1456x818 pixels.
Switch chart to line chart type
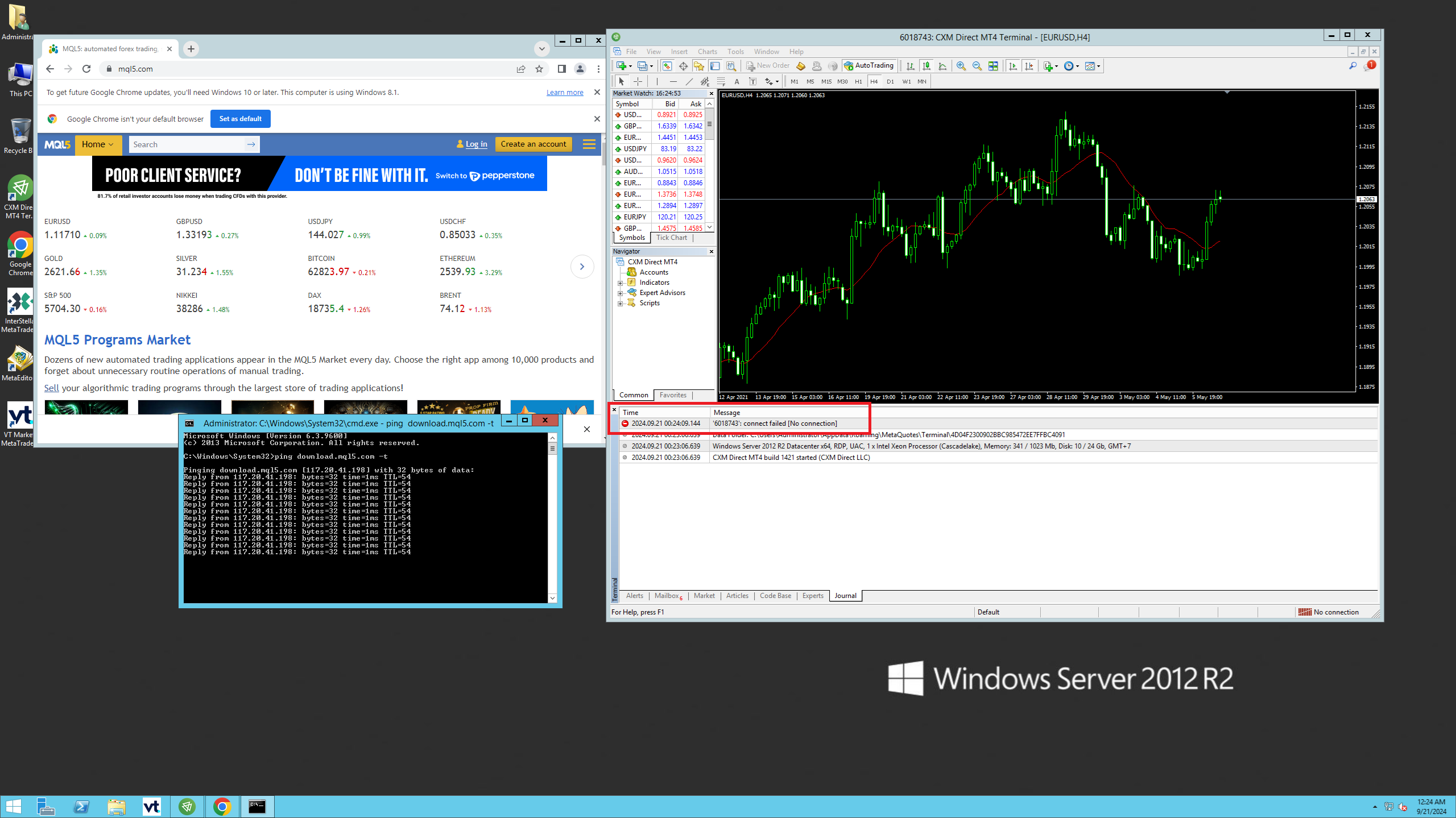click(942, 66)
